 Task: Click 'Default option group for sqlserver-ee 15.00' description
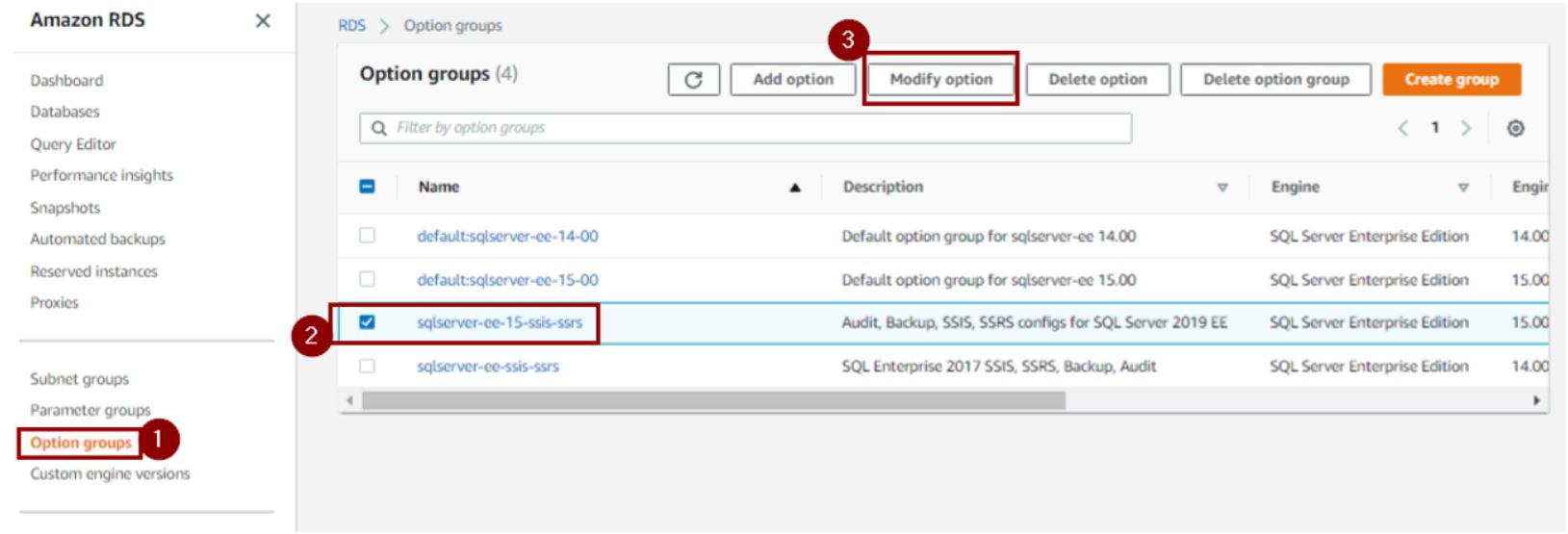tap(989, 280)
